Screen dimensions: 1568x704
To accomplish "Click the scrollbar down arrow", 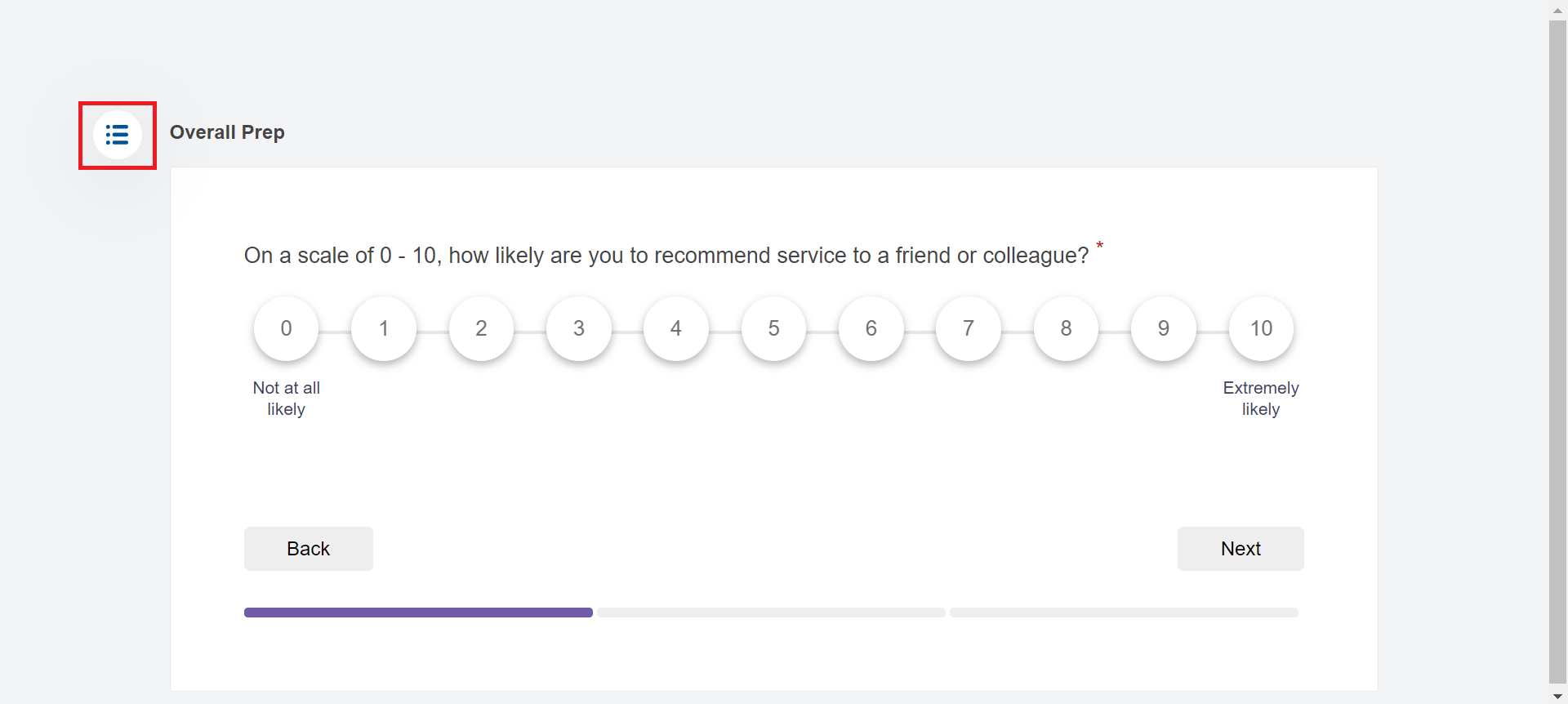I will point(1557,697).
